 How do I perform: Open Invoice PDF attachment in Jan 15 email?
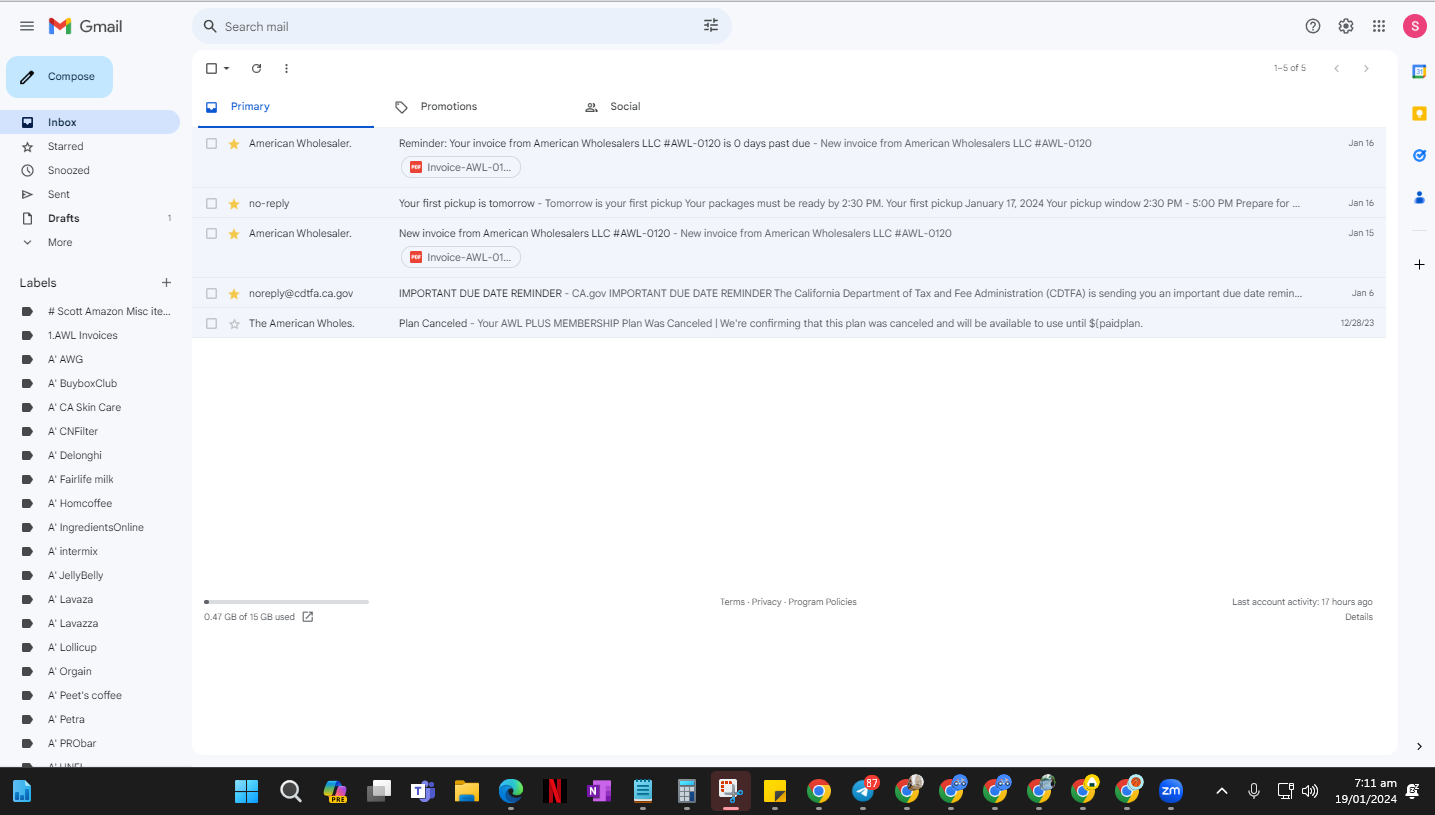coord(461,257)
